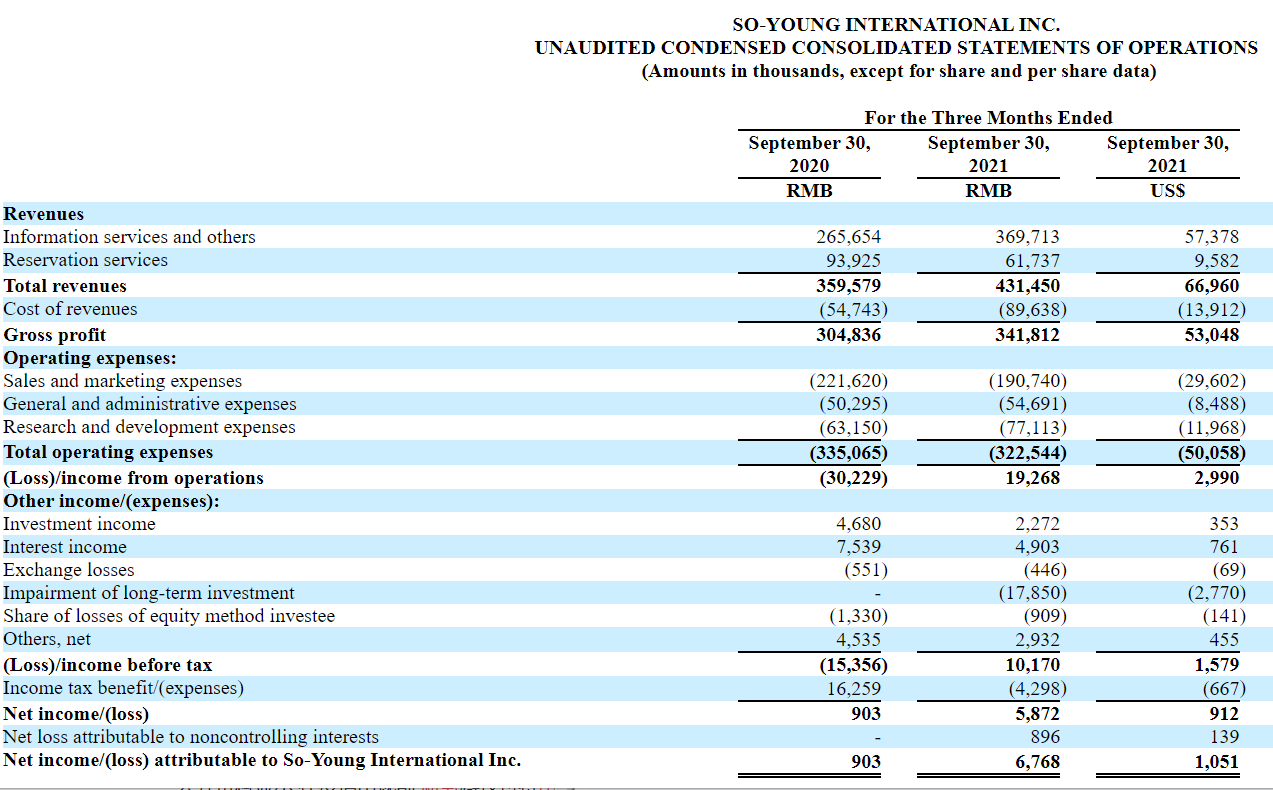Click the 'Other income/(expenses):' heading
Image resolution: width=1273 pixels, height=790 pixels.
[x=112, y=501]
